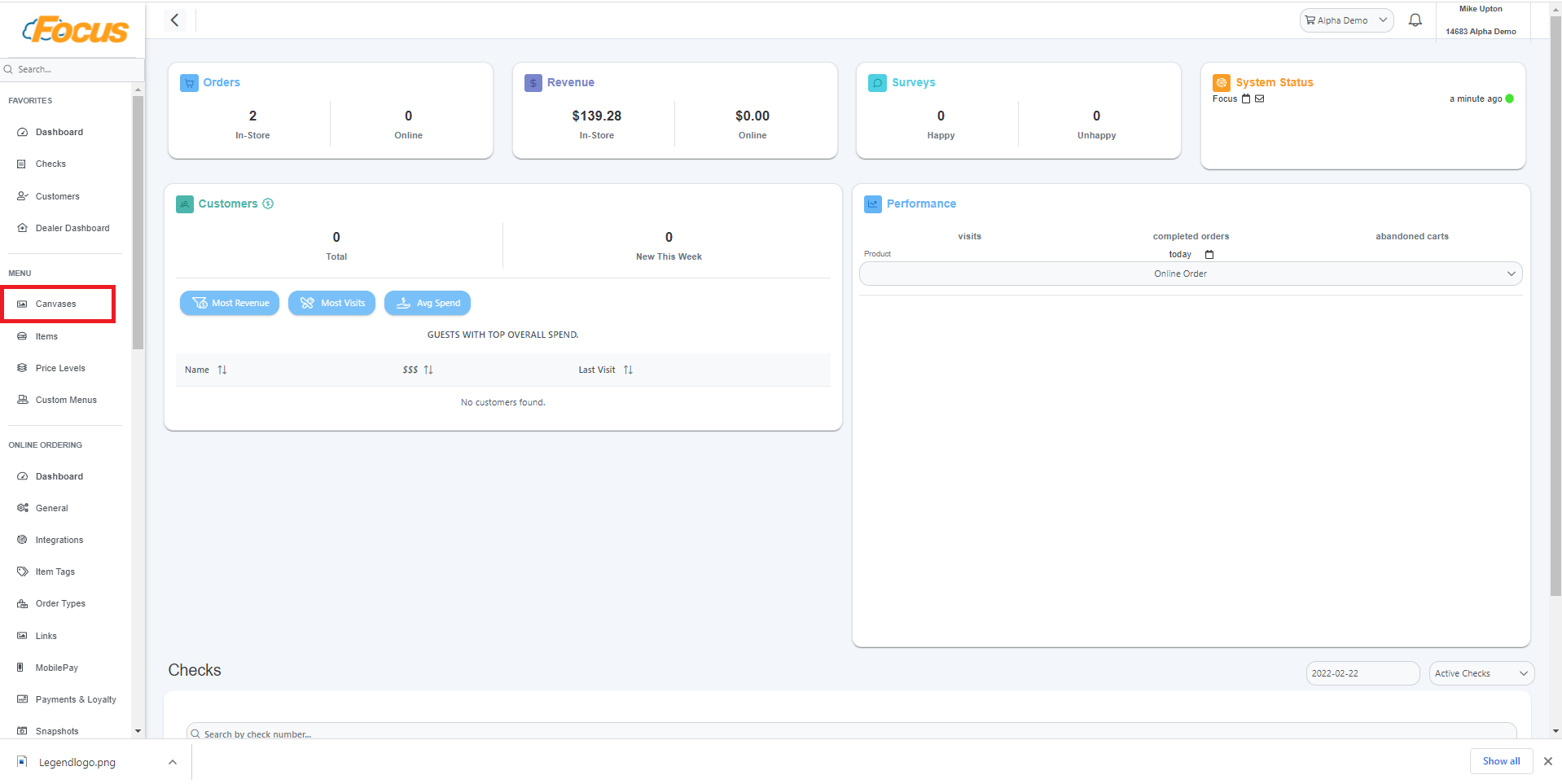Open the Price Levels page

(60, 368)
